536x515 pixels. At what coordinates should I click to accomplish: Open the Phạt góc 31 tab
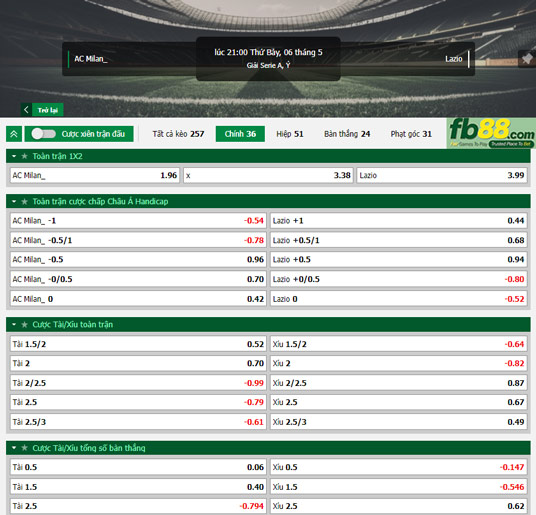point(411,134)
